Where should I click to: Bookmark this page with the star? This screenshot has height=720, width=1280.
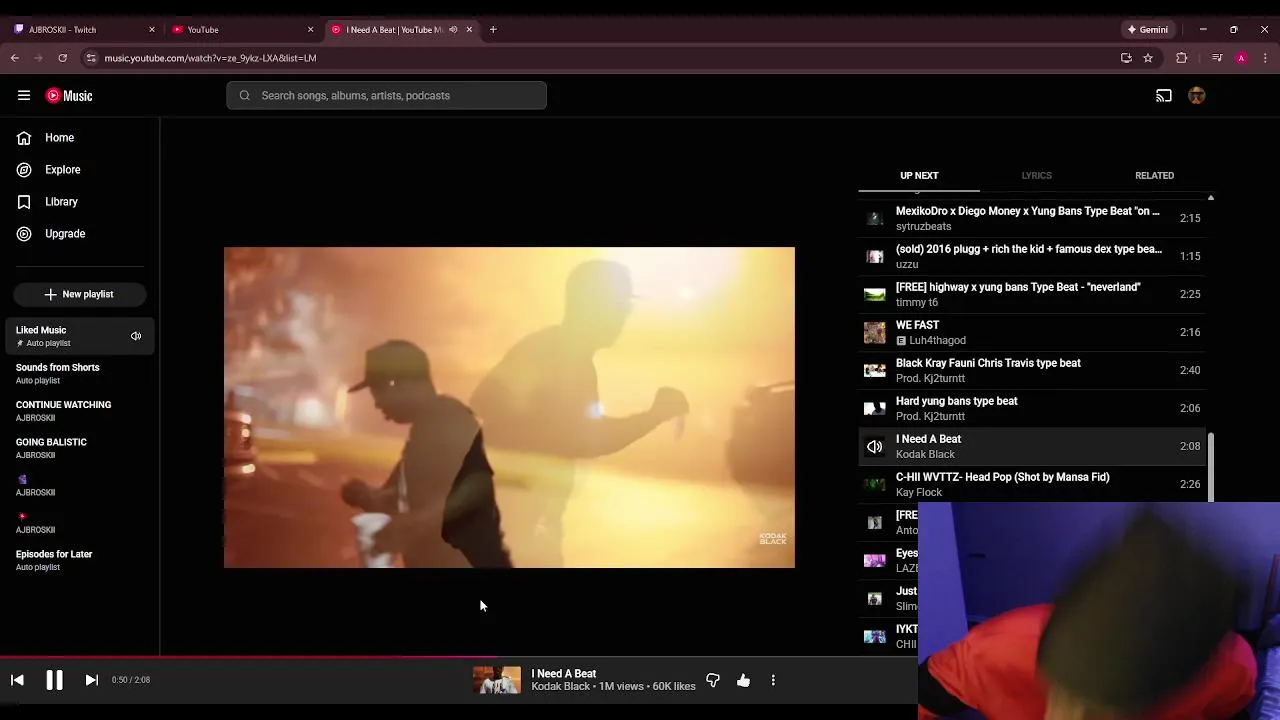coord(1148,58)
